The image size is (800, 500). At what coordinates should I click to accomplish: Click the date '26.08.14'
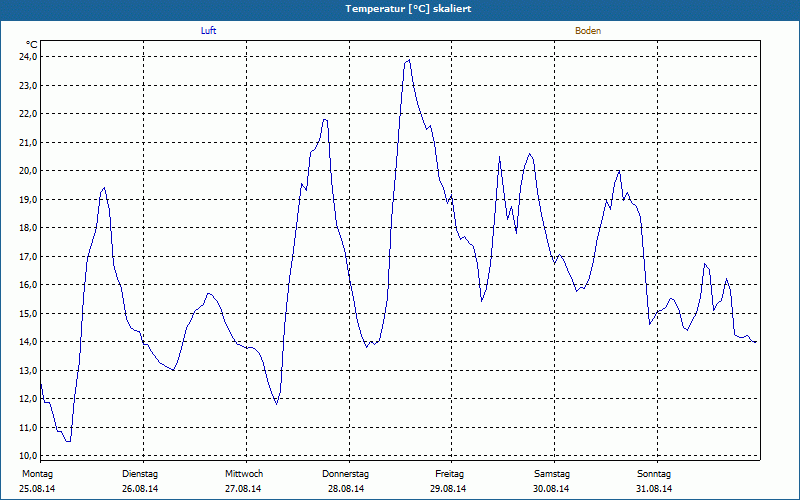140,489
